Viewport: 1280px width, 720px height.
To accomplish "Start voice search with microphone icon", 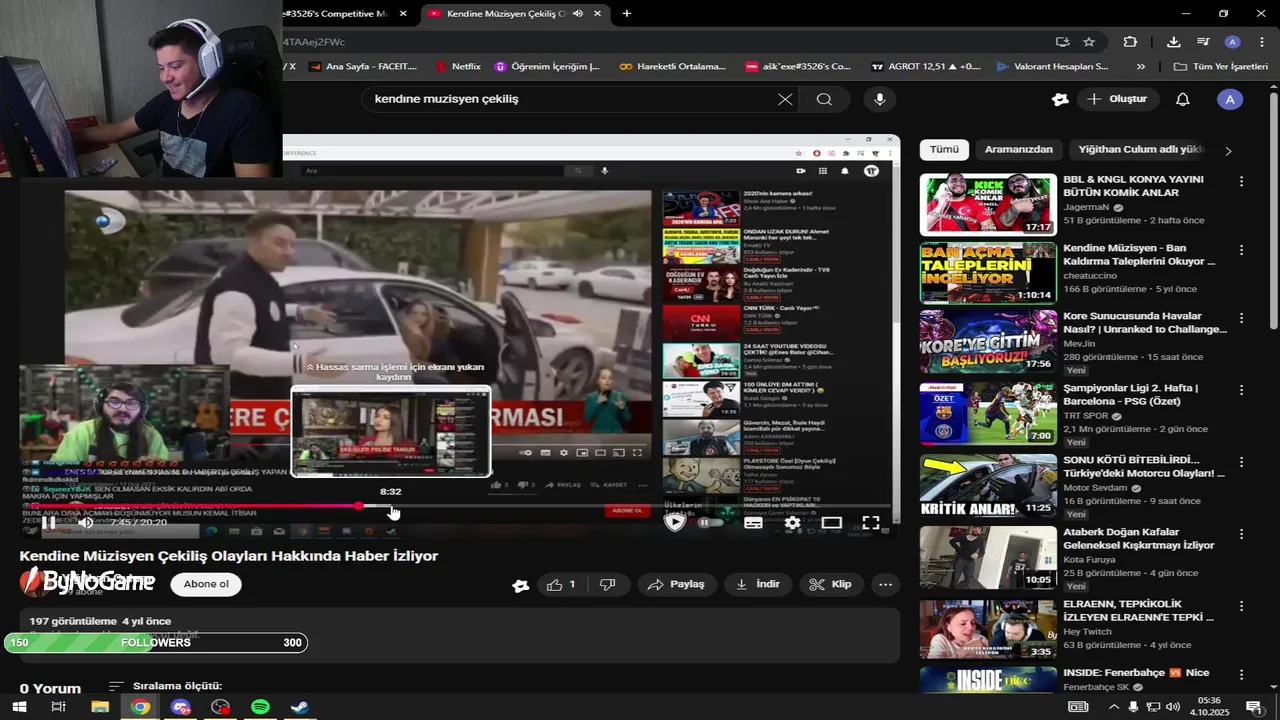I will click(x=880, y=99).
